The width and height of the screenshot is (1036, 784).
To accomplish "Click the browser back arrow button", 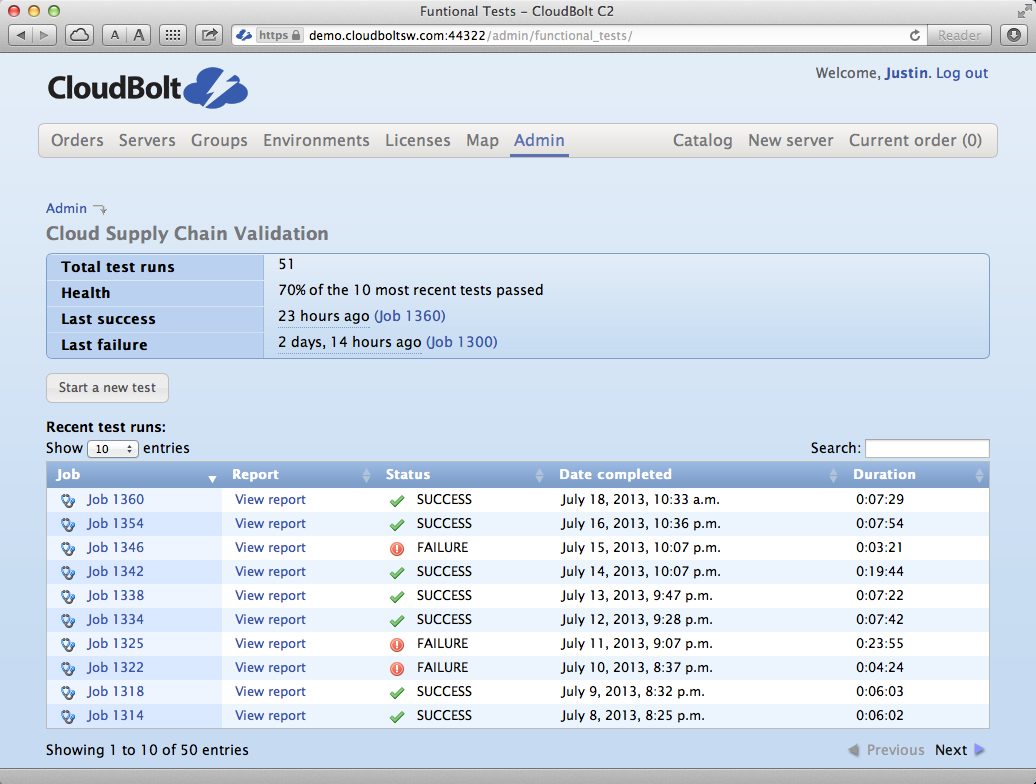I will 20,35.
